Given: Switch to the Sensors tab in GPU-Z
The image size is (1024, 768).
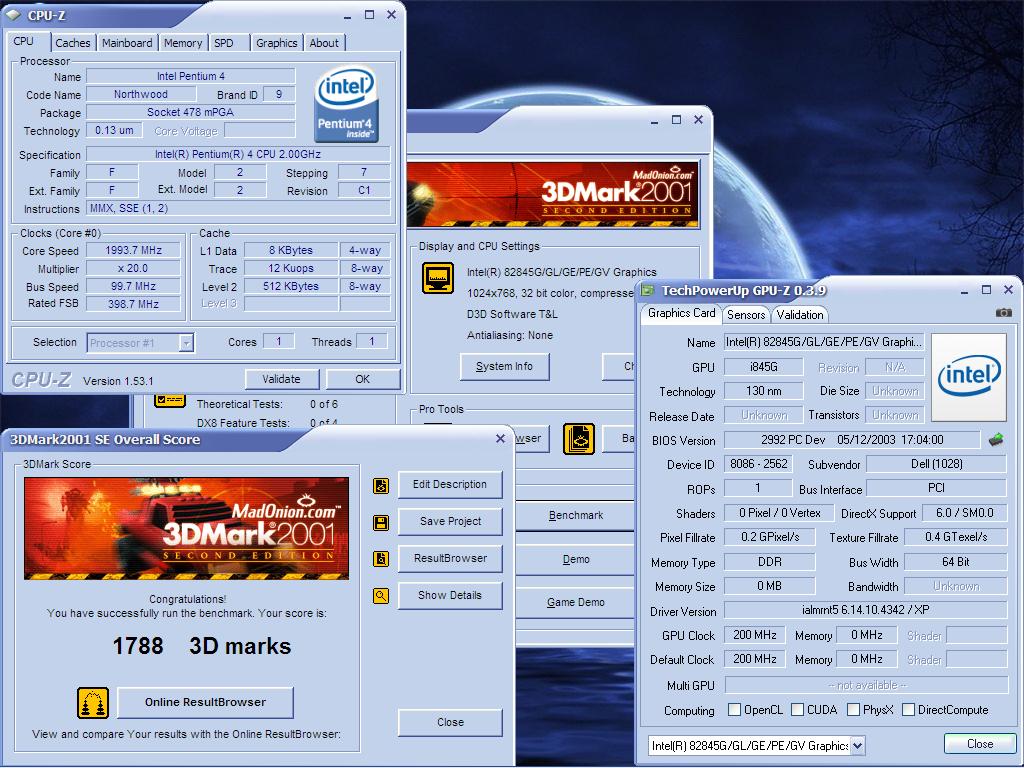Looking at the screenshot, I should 746,315.
